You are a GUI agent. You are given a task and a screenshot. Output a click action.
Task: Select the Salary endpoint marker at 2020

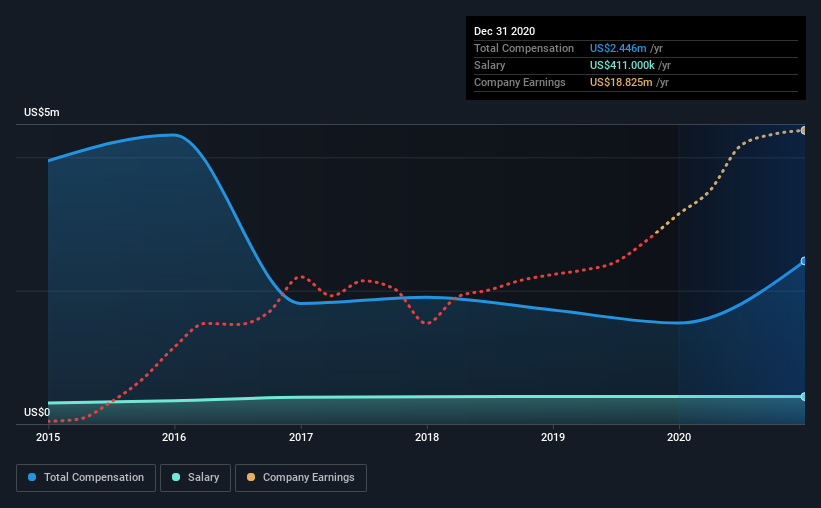(x=804, y=396)
